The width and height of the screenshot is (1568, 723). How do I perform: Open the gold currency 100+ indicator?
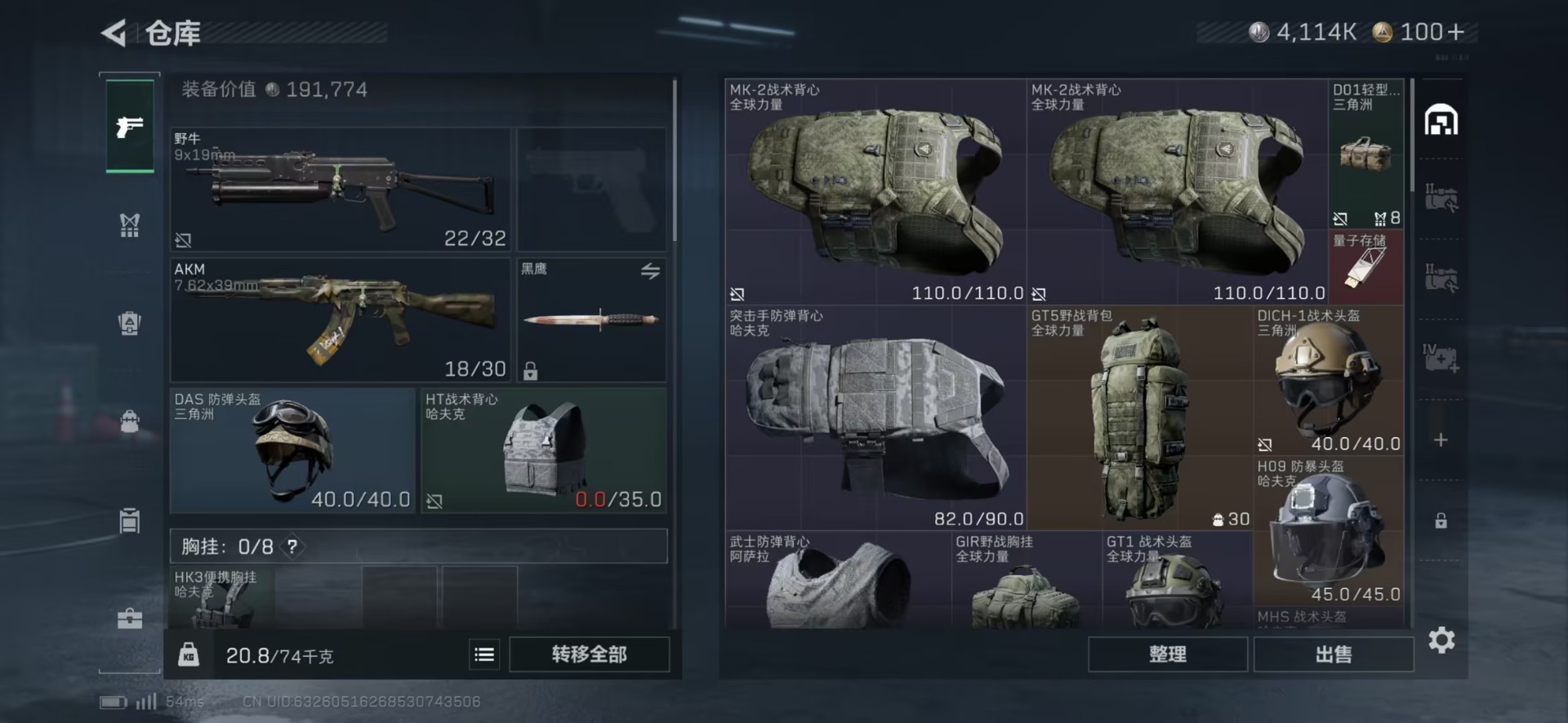pos(1419,32)
